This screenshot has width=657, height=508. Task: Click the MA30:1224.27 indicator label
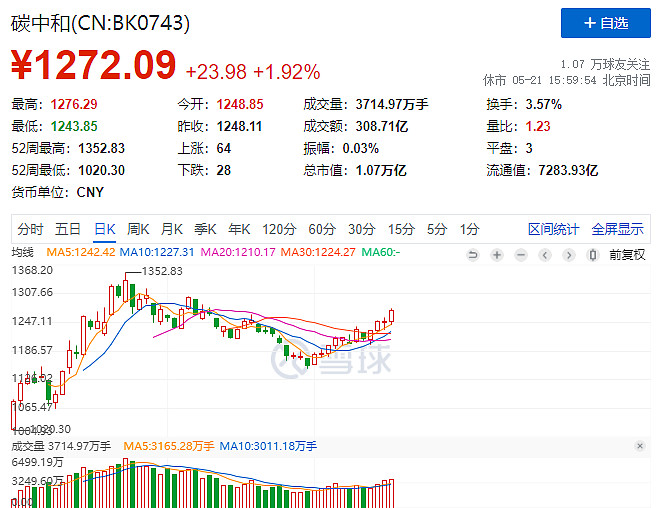point(318,252)
